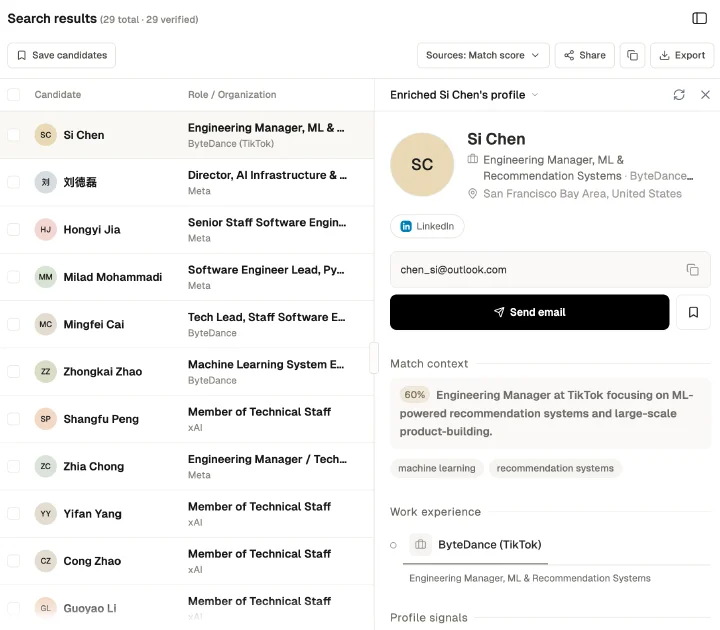This screenshot has height=630, width=720.
Task: Click the email field chen_si@outlook.com
Action: (x=550, y=270)
